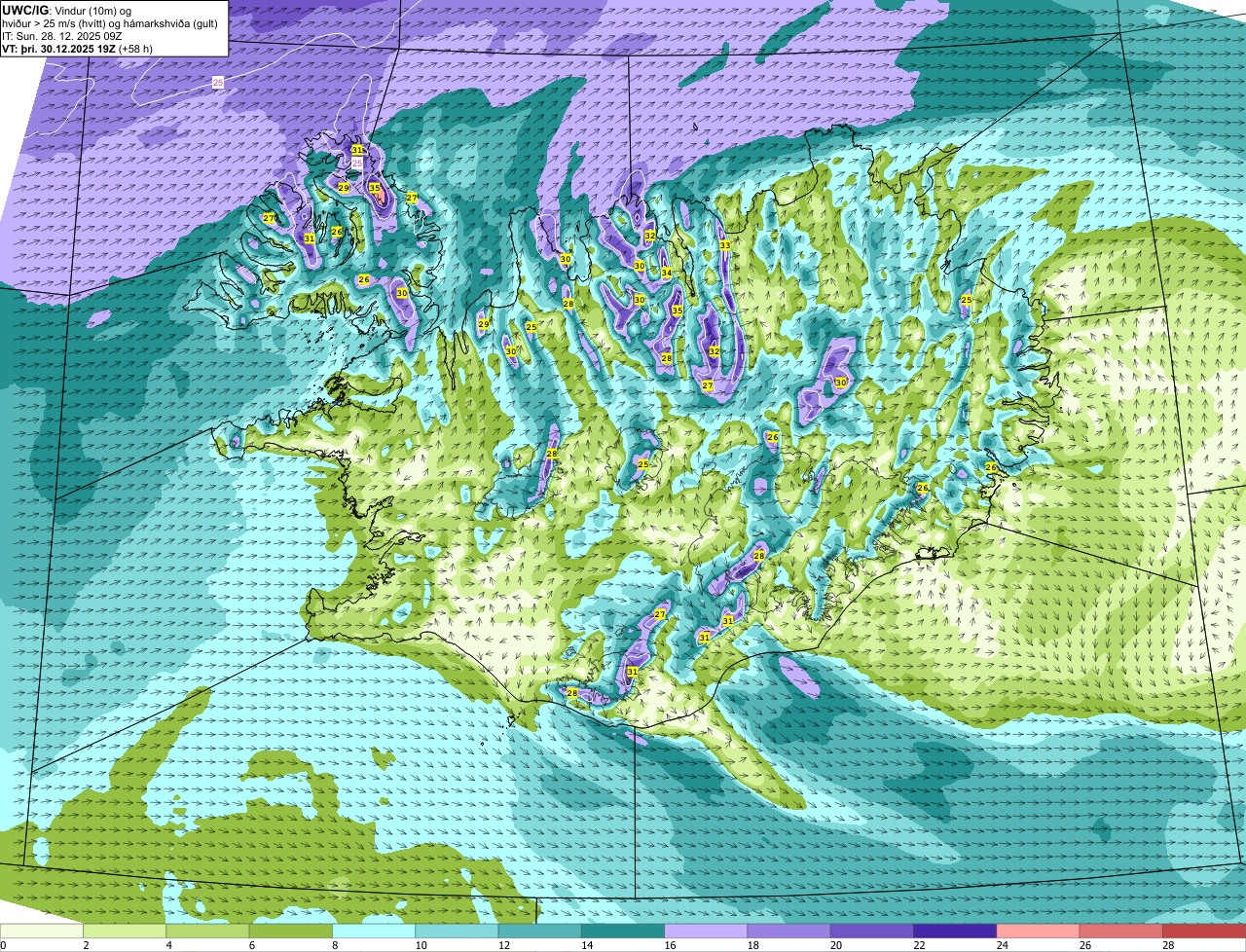The image size is (1246, 952).
Task: Click the 0–2 m/s pale yellow legend swatch
Action: pyautogui.click(x=42, y=931)
